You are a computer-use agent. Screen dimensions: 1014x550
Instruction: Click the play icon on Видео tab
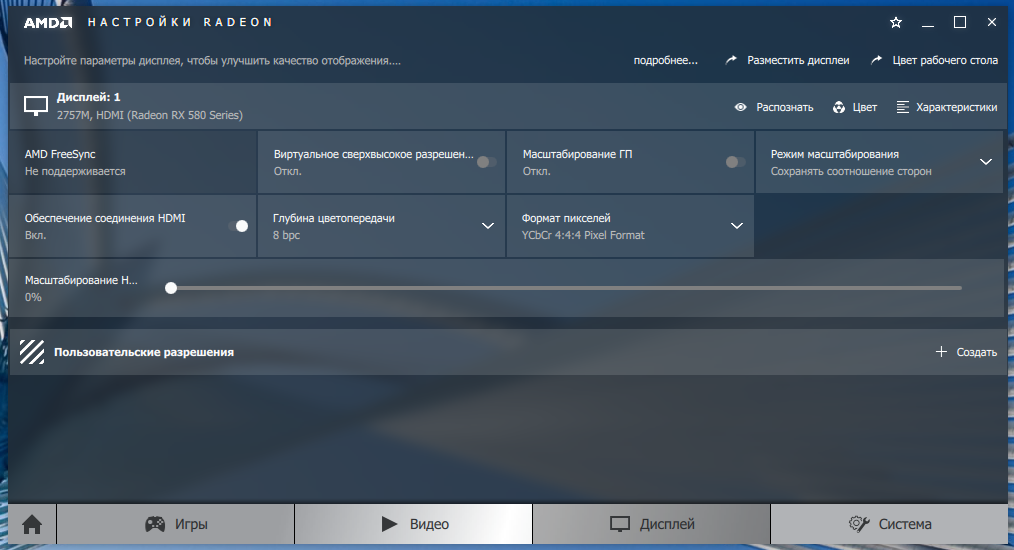click(x=389, y=524)
